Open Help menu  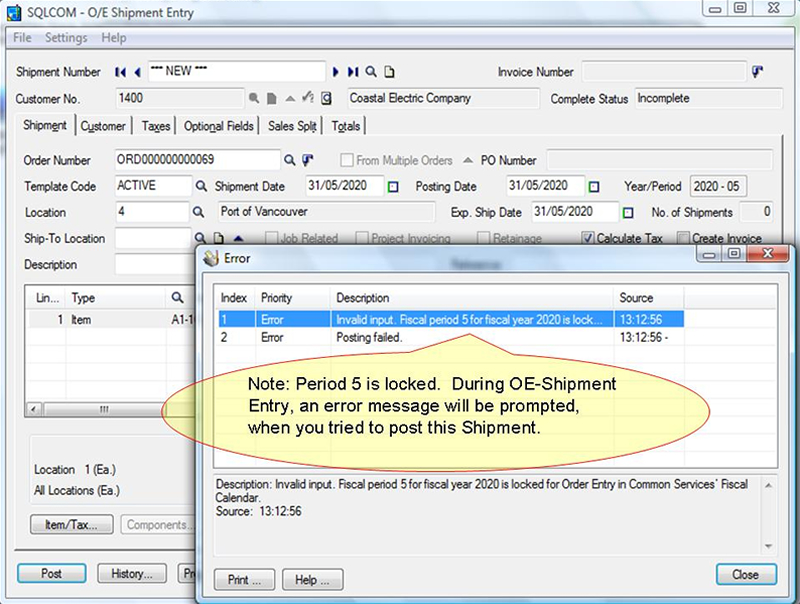[x=113, y=38]
